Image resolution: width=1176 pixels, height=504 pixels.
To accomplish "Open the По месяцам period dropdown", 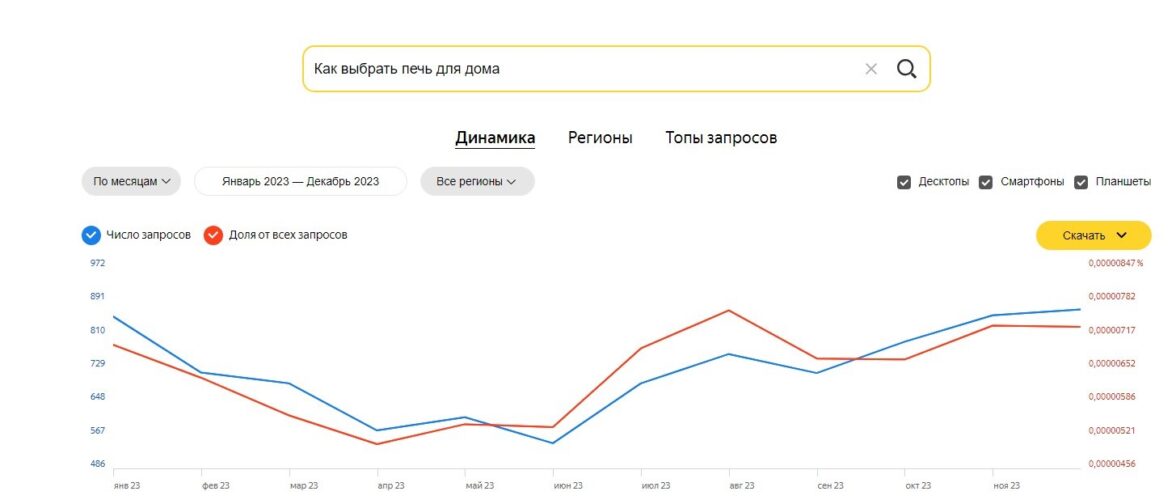I will point(131,182).
